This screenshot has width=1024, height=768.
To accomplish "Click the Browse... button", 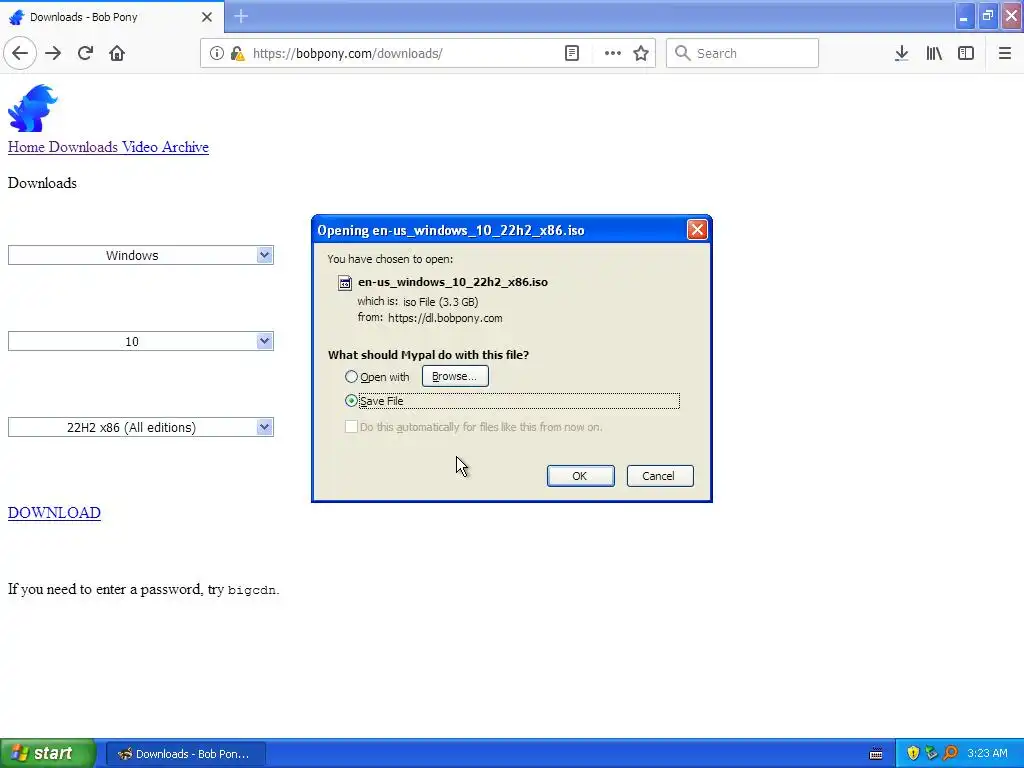I will (455, 376).
